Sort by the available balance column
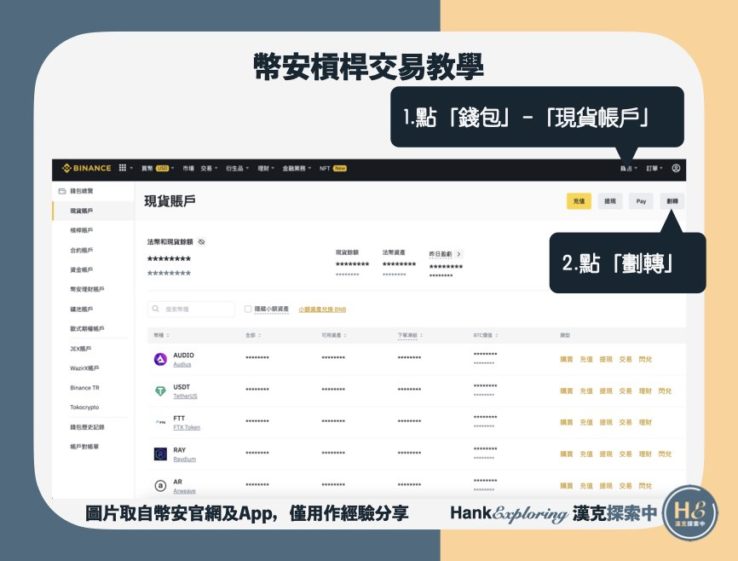The width and height of the screenshot is (738, 561). (334, 335)
